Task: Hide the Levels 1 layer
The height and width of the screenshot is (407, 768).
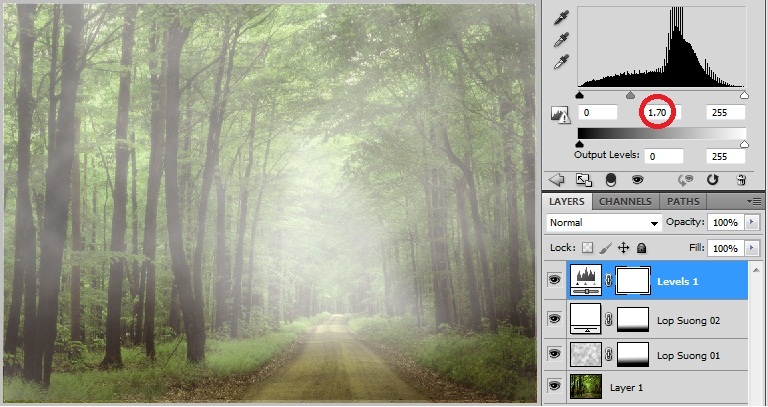Action: click(x=554, y=280)
